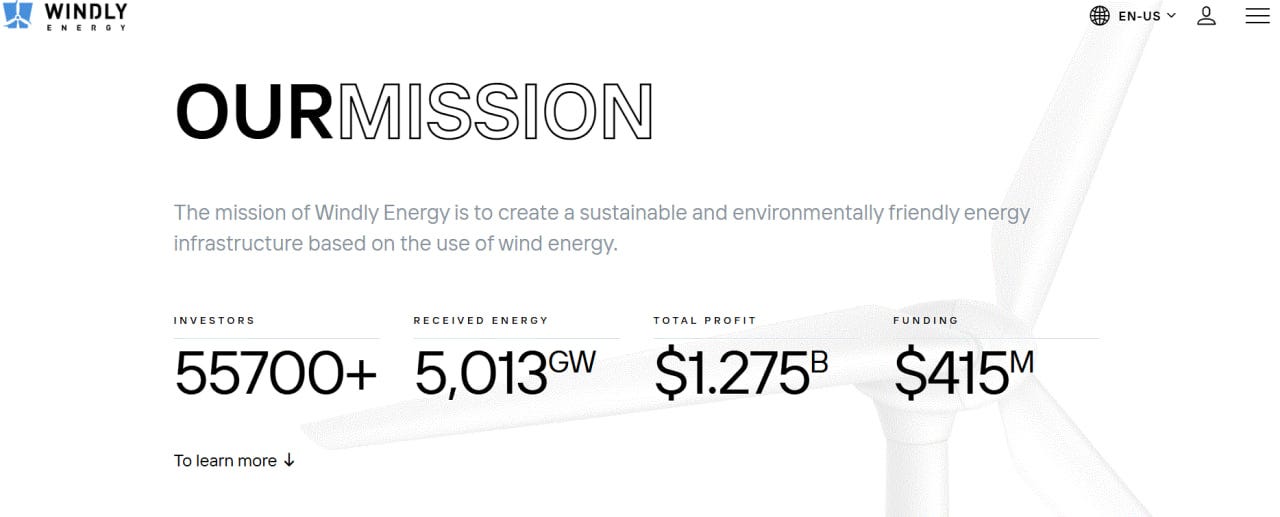This screenshot has width=1280, height=517.
Task: Click the FUNDING label
Action: pyautogui.click(x=926, y=321)
